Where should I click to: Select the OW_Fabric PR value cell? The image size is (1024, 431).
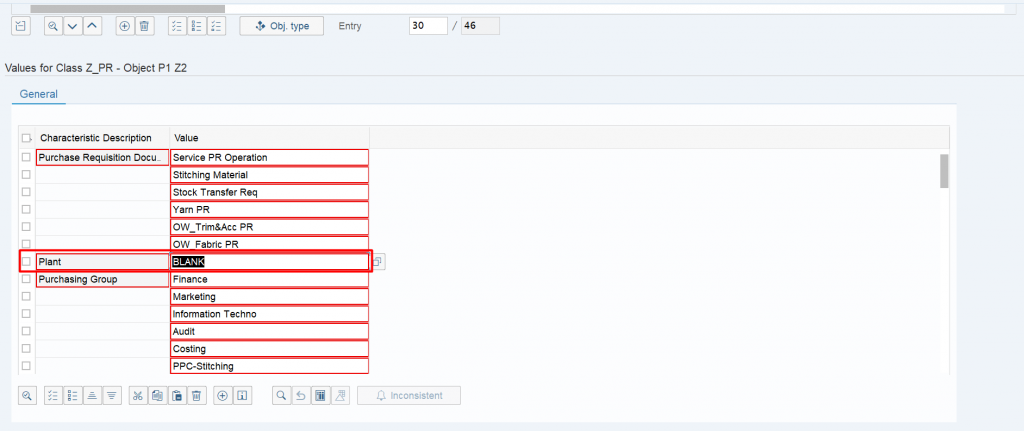[270, 244]
